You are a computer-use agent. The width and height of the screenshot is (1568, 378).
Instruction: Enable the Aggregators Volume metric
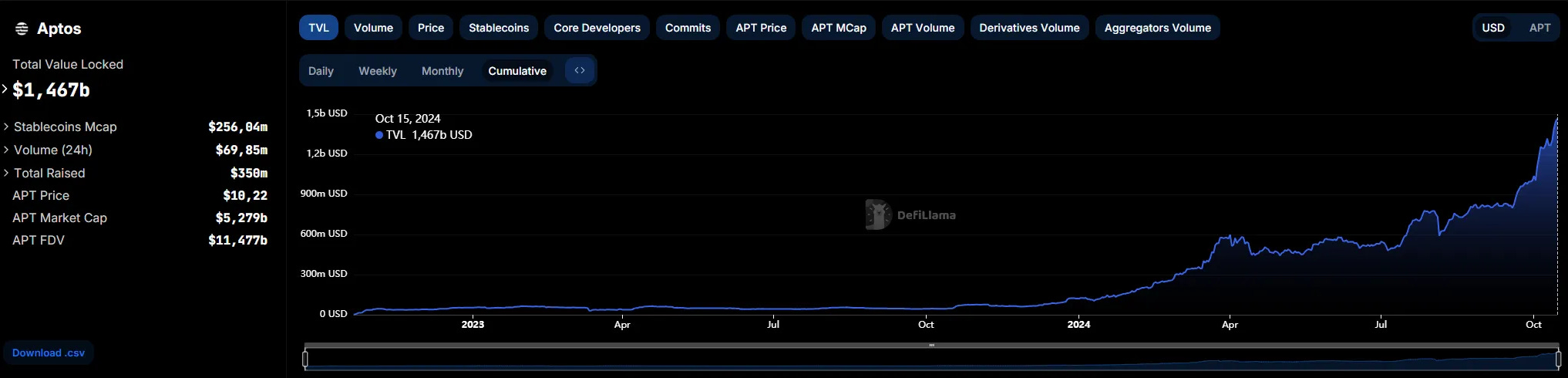tap(1157, 28)
